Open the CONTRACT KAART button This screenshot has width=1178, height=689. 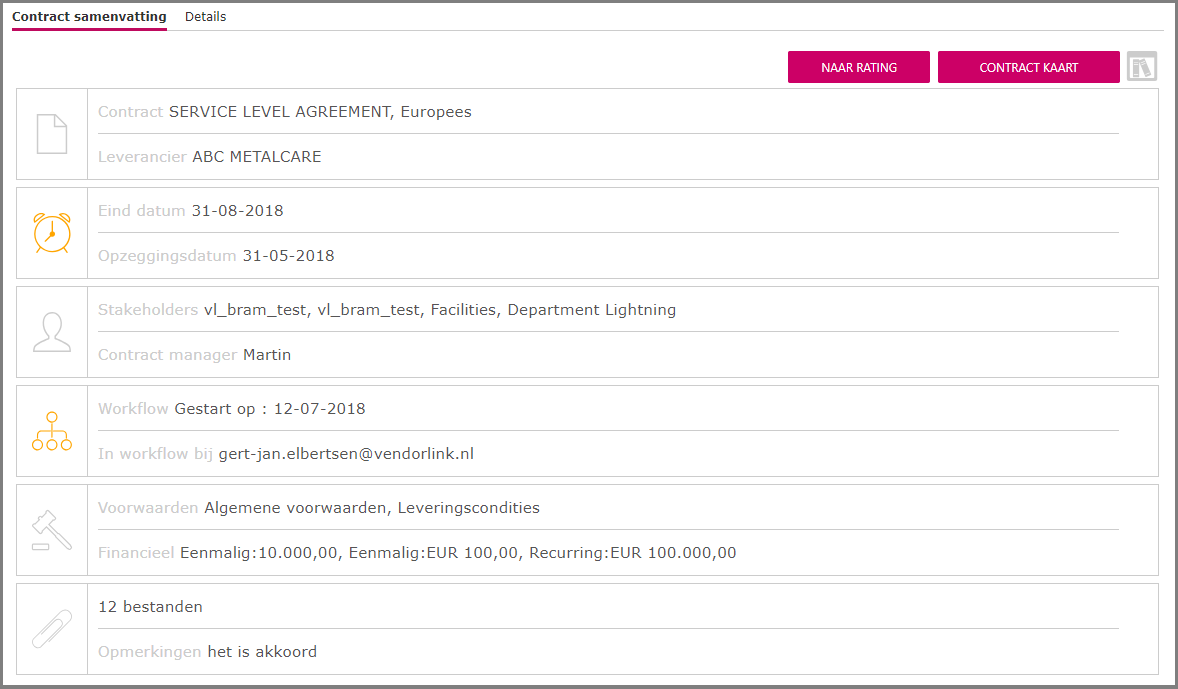pos(1028,67)
